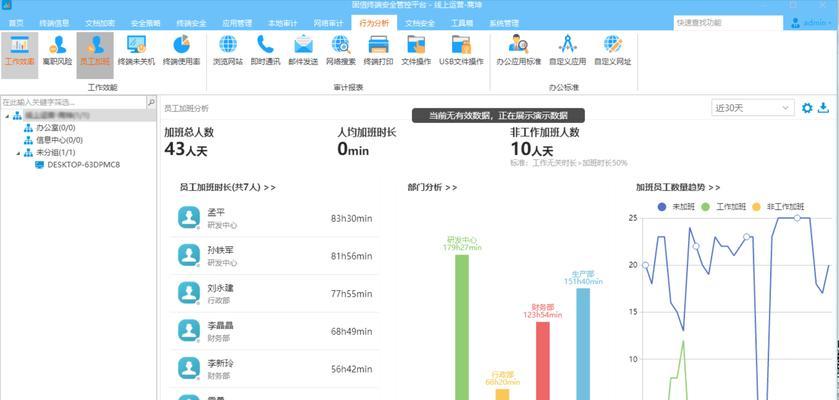Open the admin user dropdown
The height and width of the screenshot is (400, 839).
pyautogui.click(x=811, y=23)
